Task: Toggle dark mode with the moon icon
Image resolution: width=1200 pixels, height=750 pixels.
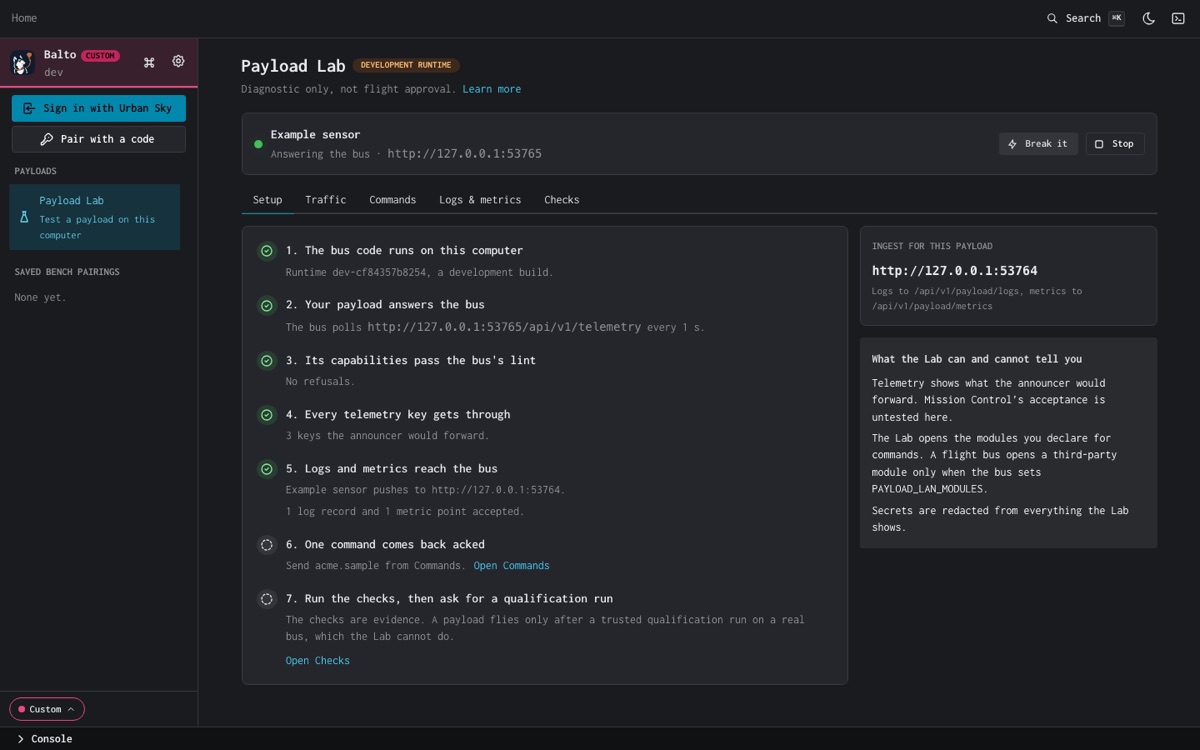Action: [1149, 18]
